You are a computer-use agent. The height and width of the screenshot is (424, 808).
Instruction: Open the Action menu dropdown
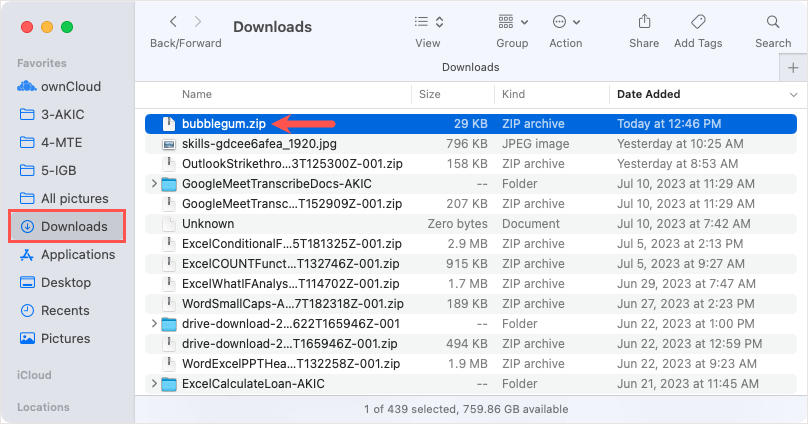click(x=565, y=21)
